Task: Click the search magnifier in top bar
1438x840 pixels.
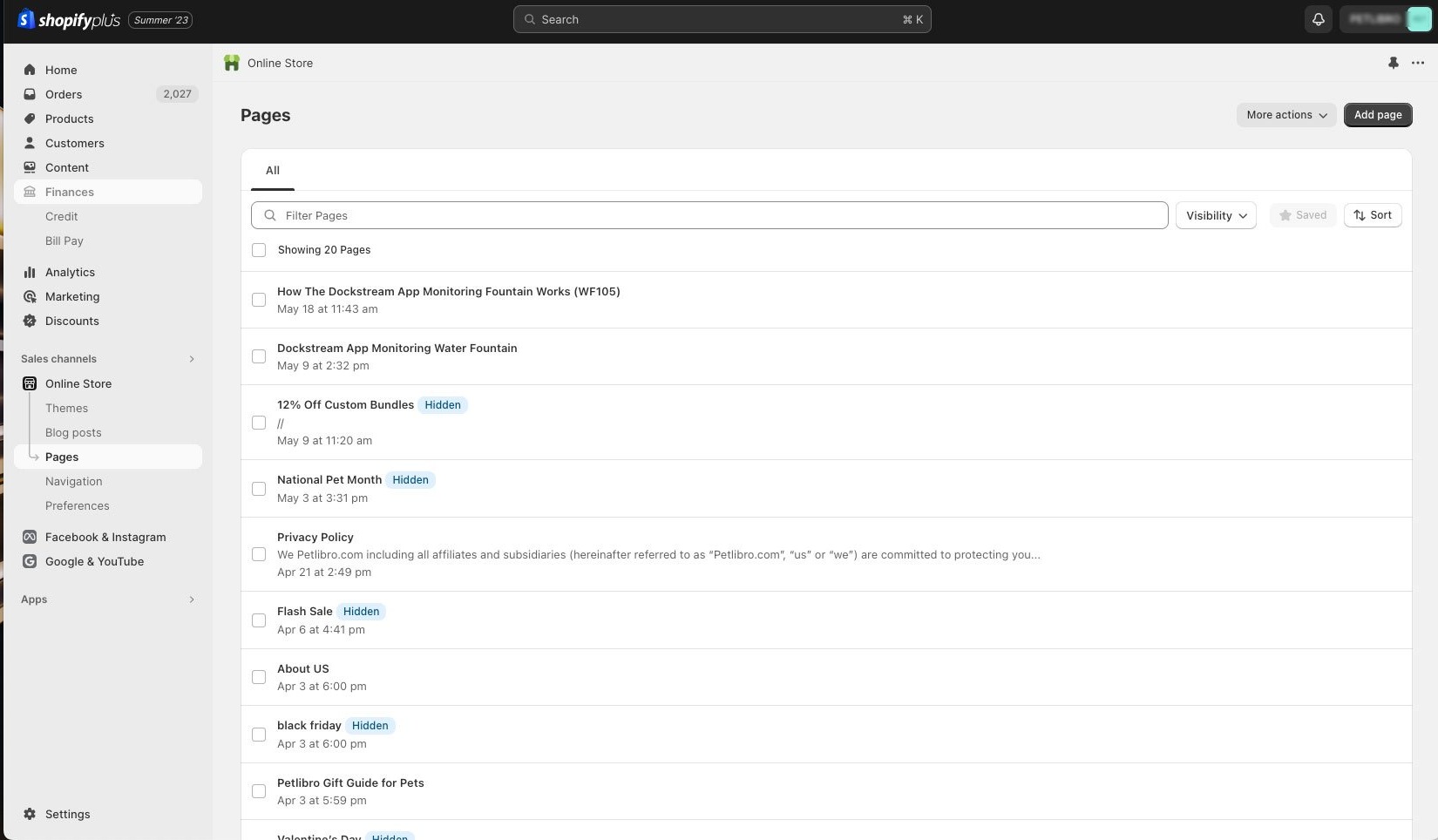Action: 530,19
